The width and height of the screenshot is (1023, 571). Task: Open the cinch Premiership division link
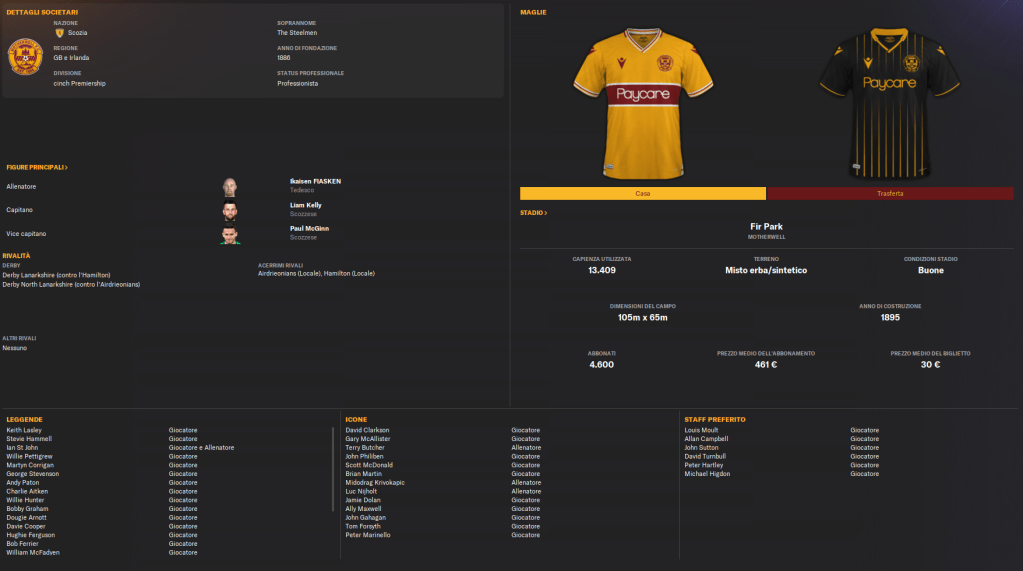click(x=80, y=84)
